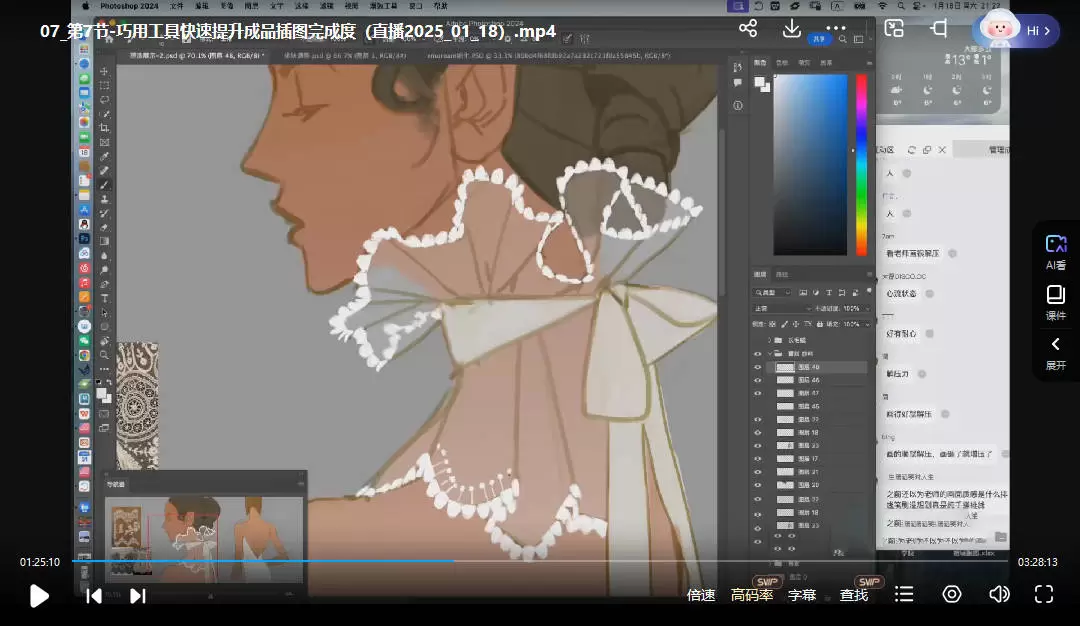Click the Chrome icon in the Dock
1080x626 pixels.
(84, 355)
